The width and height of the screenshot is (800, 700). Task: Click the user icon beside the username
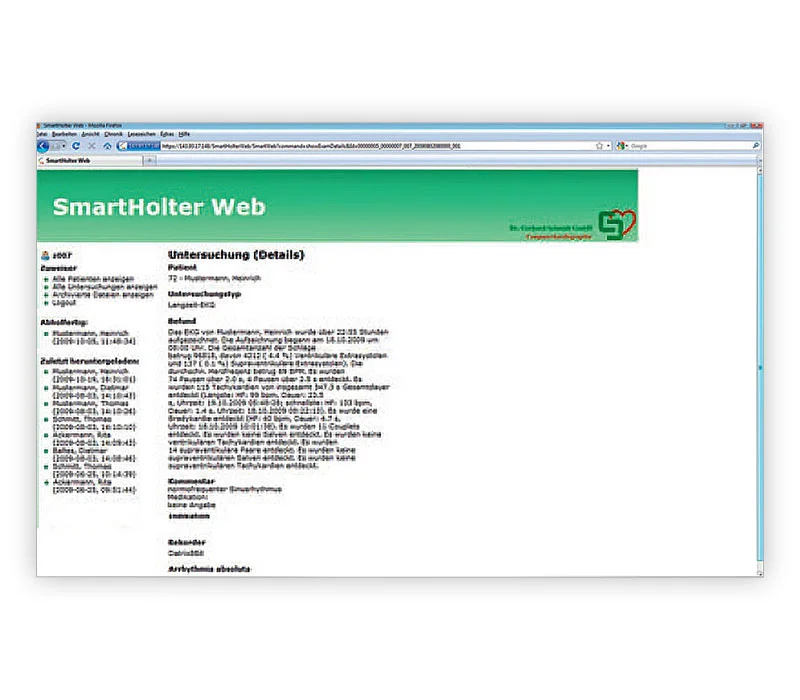45,255
